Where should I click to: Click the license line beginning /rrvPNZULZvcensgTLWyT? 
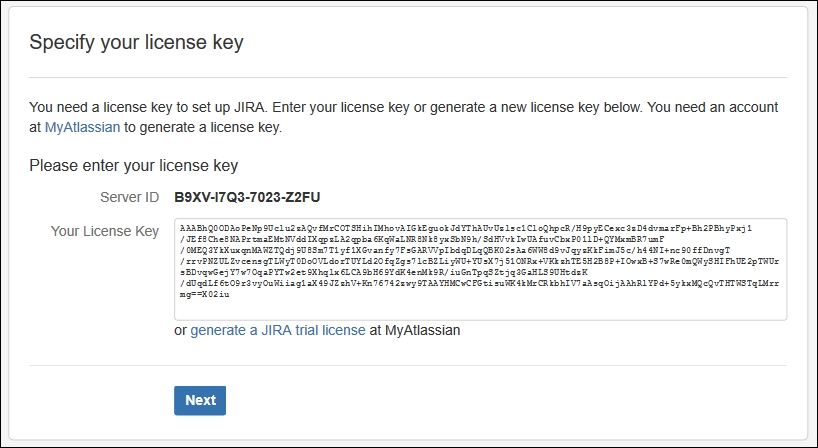point(479,261)
